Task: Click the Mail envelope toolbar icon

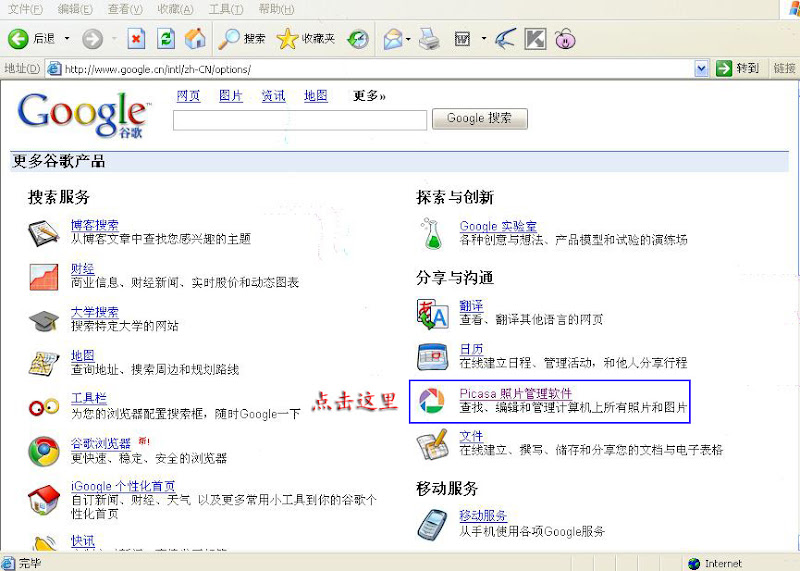Action: tap(393, 39)
